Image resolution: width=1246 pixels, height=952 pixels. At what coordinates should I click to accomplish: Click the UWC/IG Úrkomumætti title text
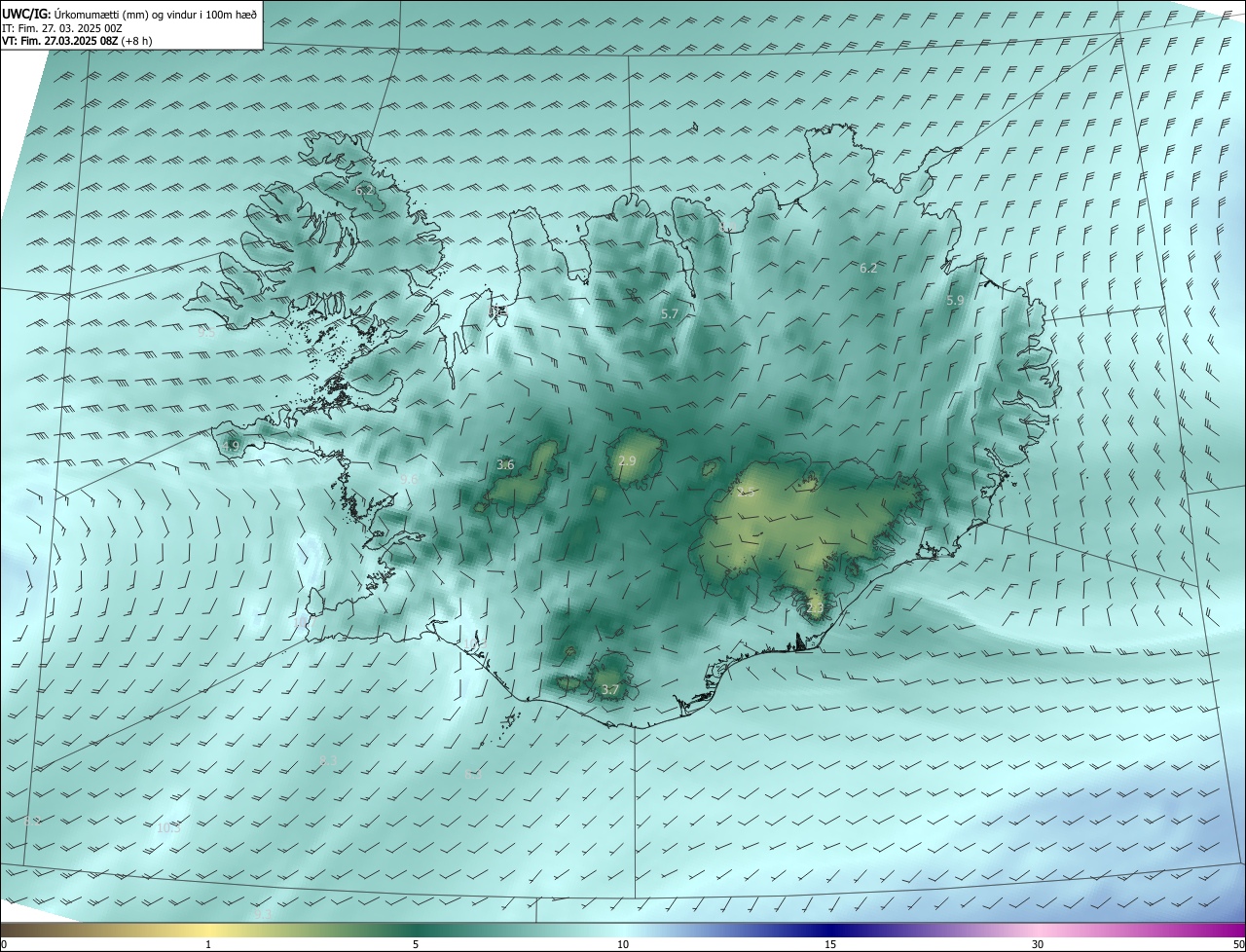pos(129,14)
